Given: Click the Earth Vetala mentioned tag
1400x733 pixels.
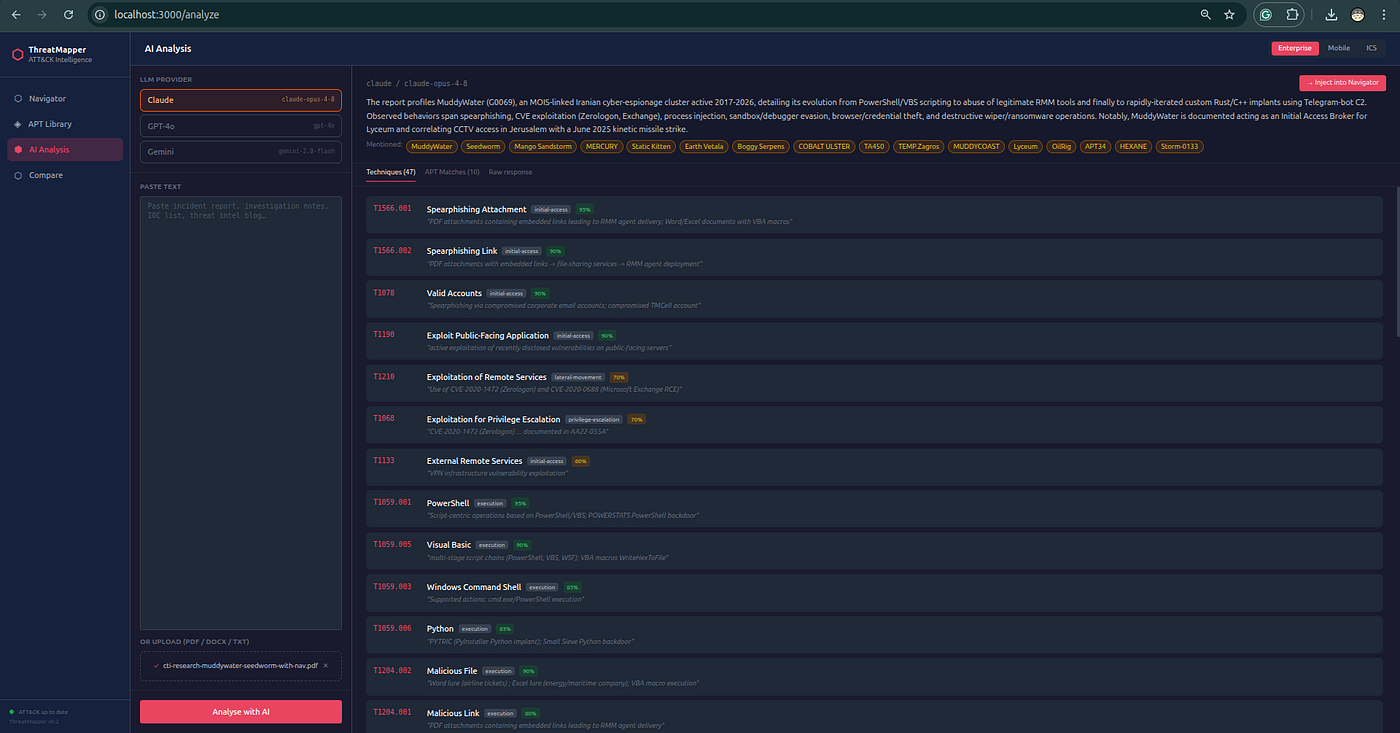Looking at the screenshot, I should (x=703, y=146).
